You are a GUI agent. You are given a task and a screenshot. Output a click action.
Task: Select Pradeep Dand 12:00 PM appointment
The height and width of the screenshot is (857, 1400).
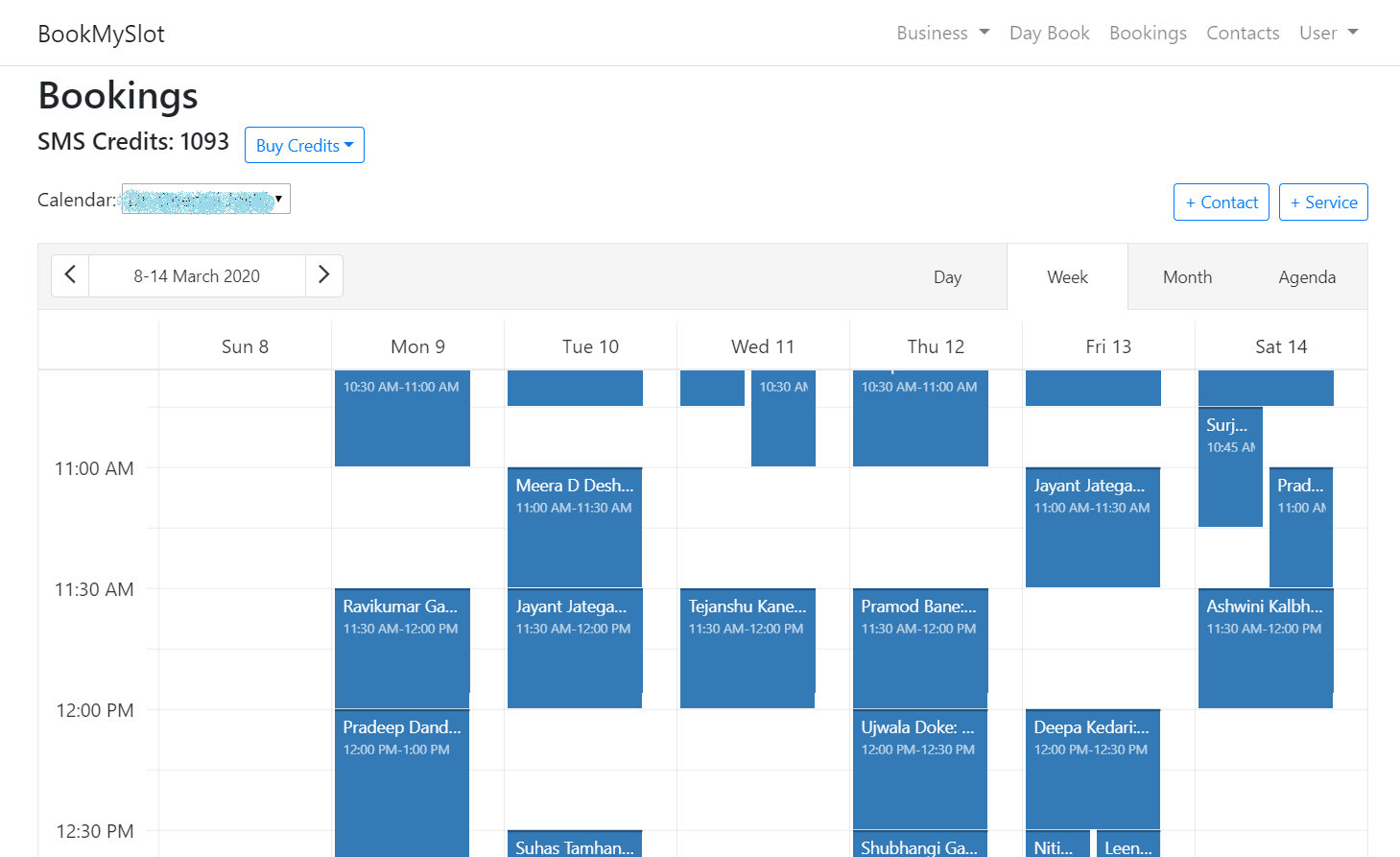[401, 777]
